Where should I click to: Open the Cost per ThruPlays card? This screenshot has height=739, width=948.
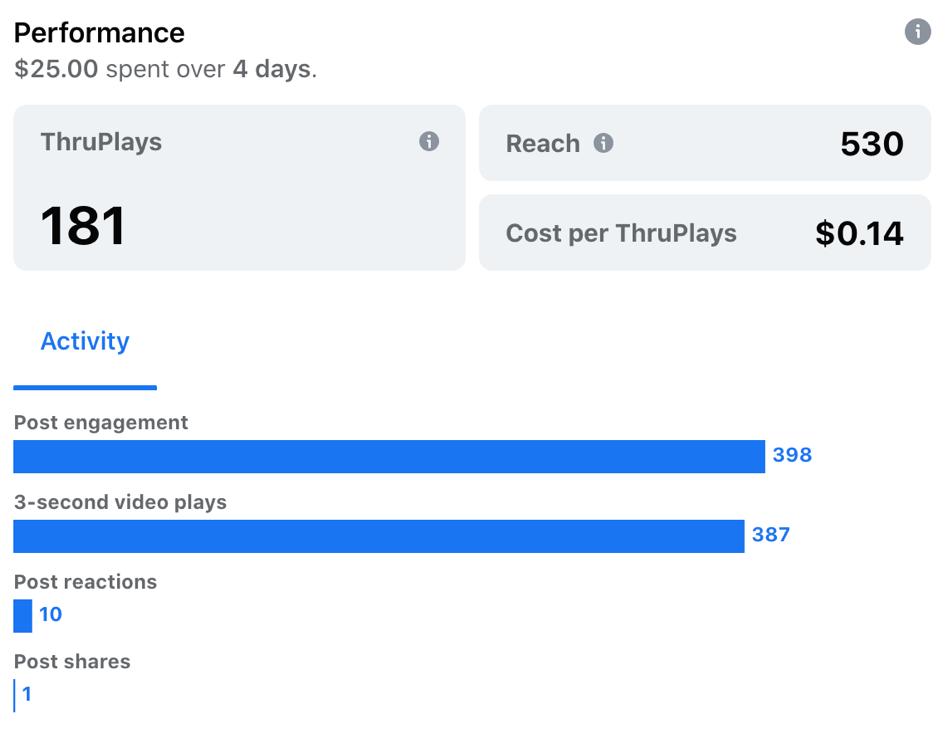coord(705,233)
